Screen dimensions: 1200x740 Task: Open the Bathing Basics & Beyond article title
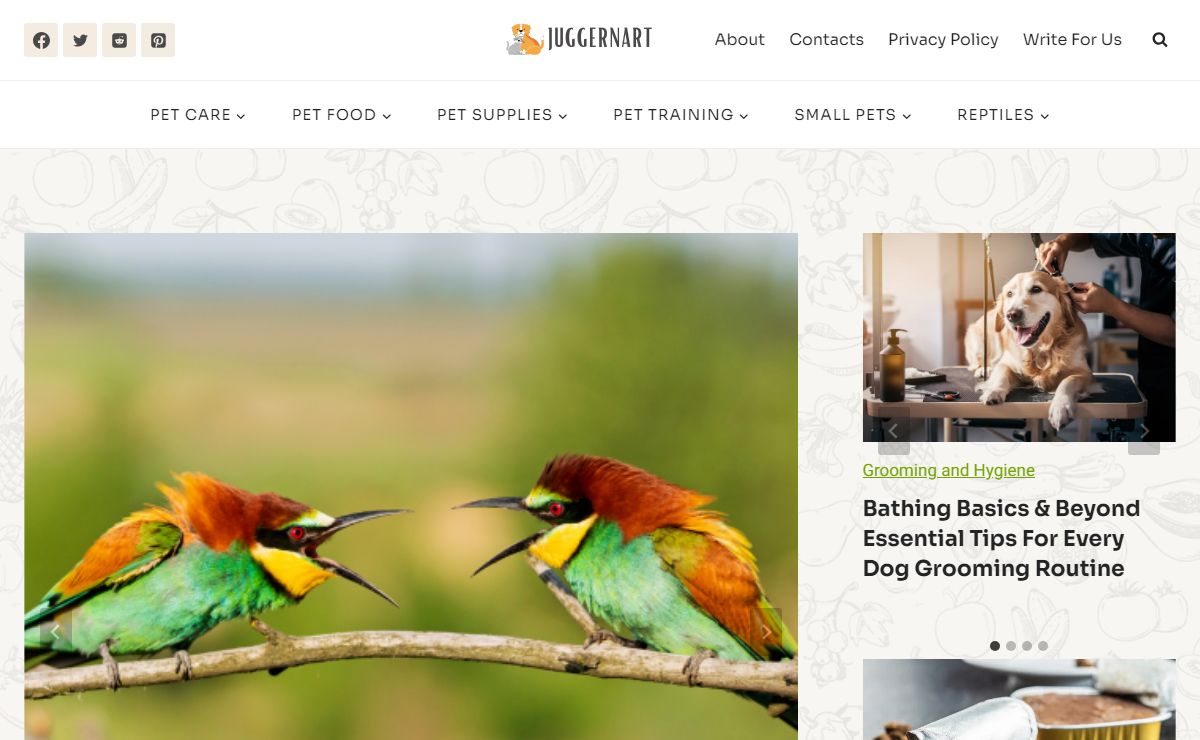[x=1001, y=538]
